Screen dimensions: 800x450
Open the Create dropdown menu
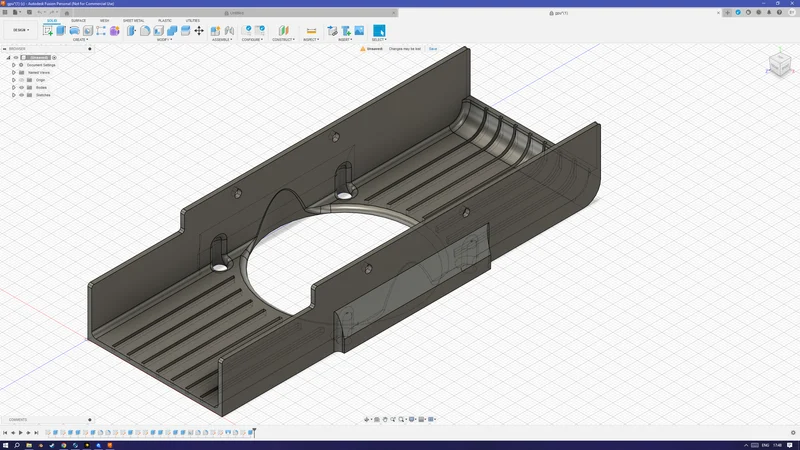80,40
